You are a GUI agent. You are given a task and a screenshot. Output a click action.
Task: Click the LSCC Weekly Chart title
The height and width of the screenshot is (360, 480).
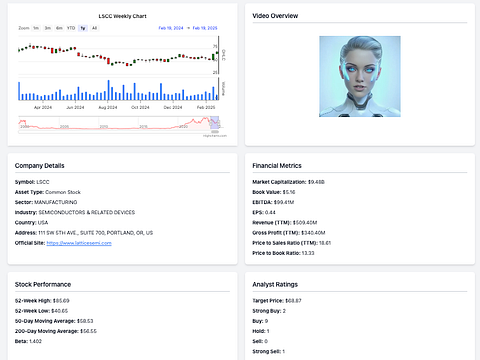click(x=122, y=16)
